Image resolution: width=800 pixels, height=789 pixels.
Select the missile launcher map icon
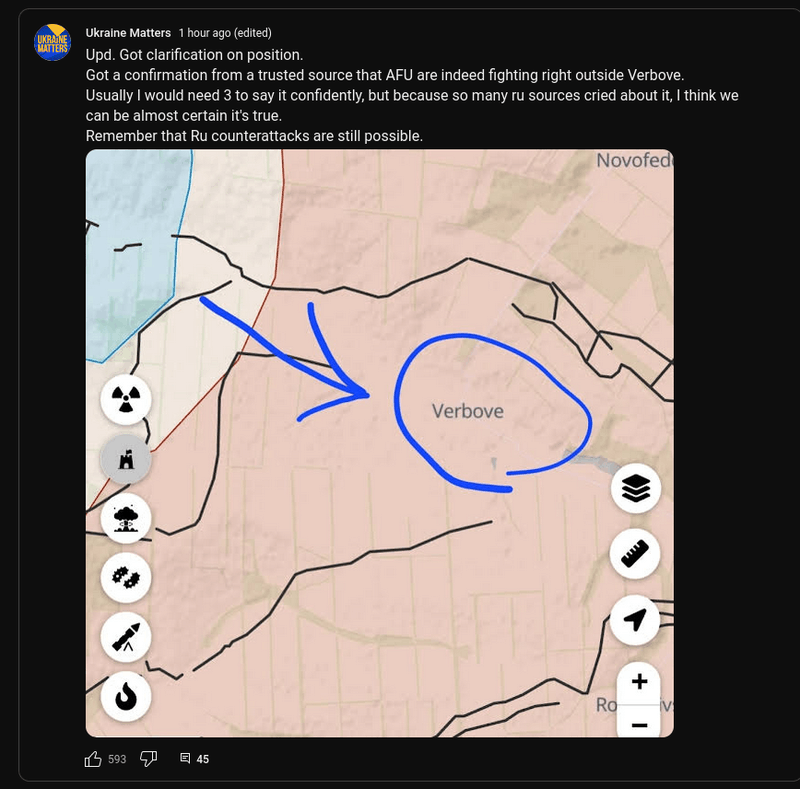[126, 637]
